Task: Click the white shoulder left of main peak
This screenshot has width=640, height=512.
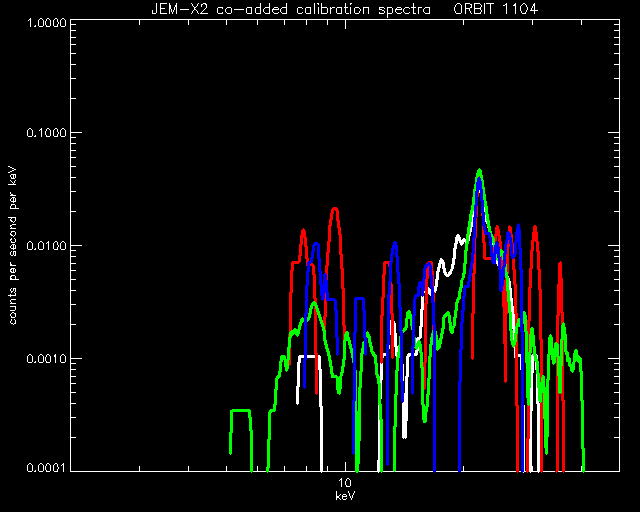Action: 458,238
